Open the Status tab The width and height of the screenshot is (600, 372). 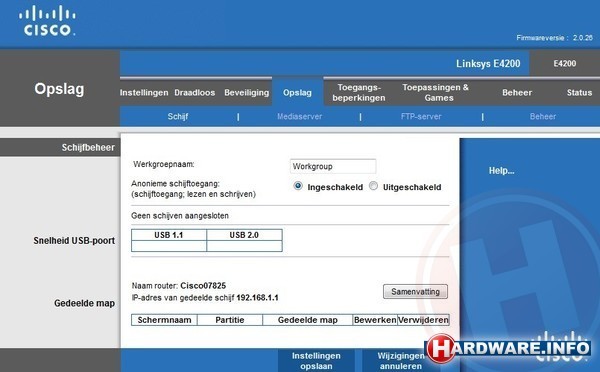pyautogui.click(x=579, y=93)
